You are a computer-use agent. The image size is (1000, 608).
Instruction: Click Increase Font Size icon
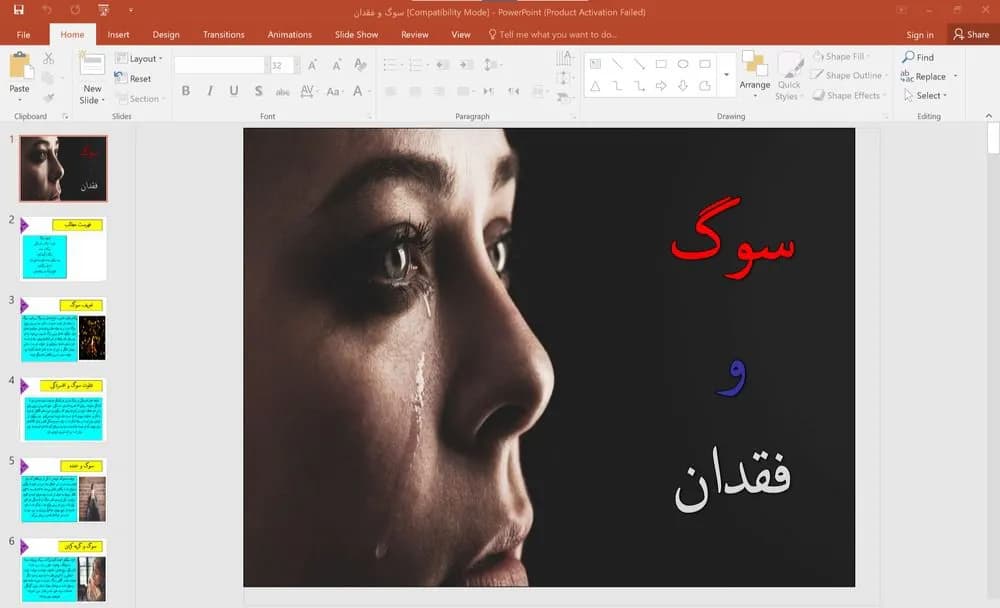pos(312,65)
